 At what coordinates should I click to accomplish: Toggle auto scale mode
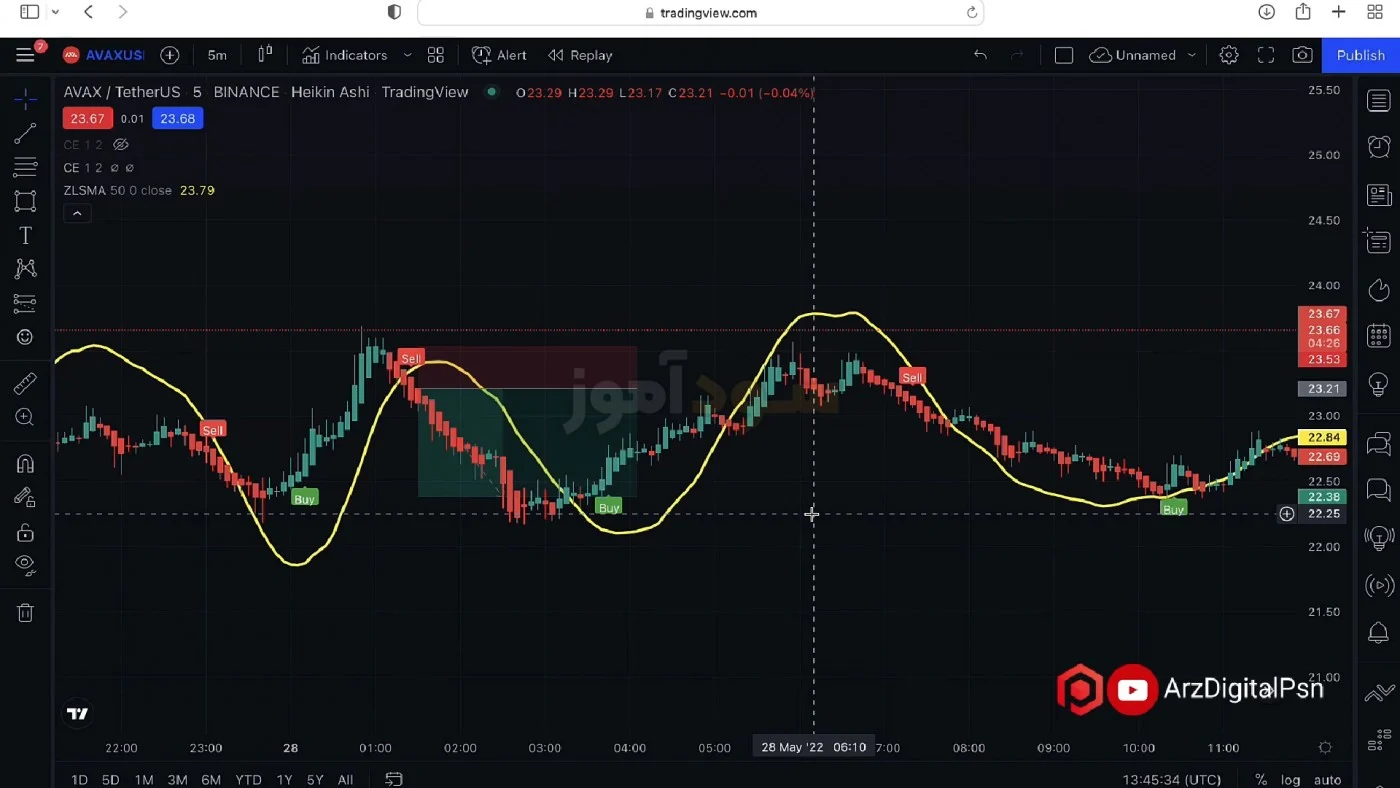point(1327,779)
